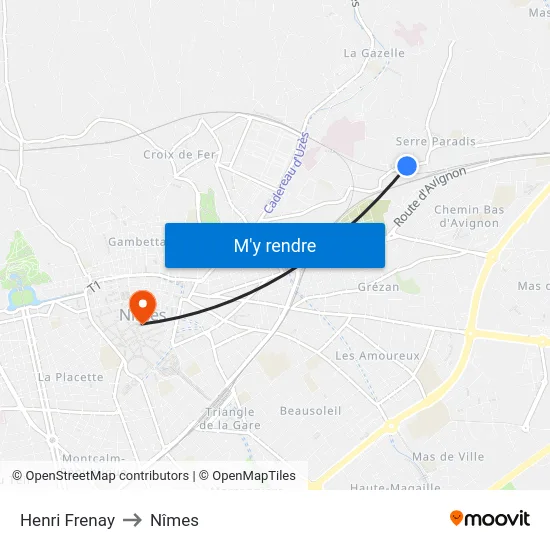Click the Cadereau d'Uzès waterway label

tap(287, 173)
